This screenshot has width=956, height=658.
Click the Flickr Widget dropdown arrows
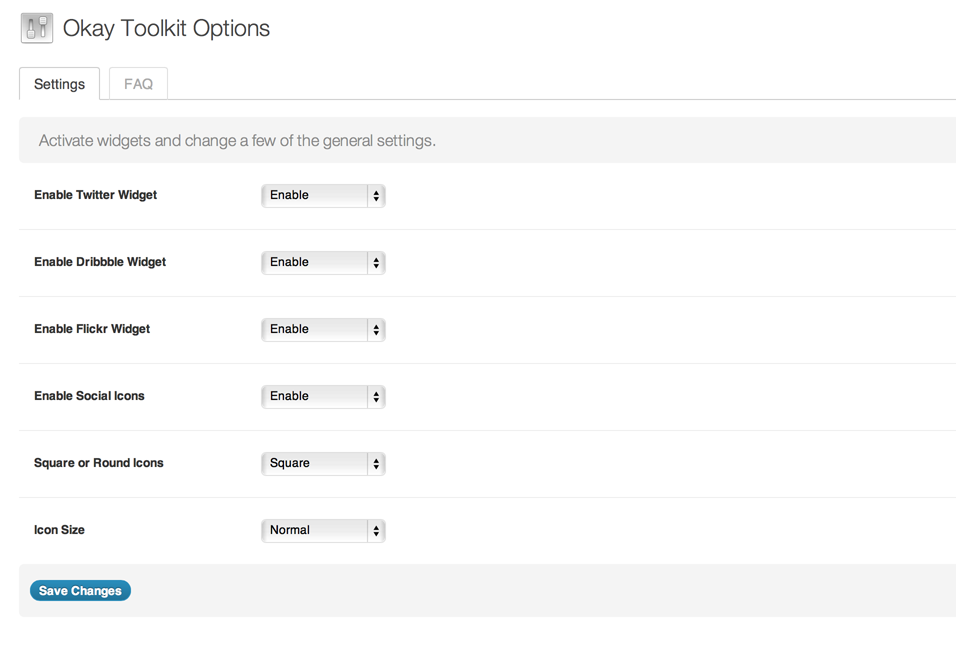(x=376, y=330)
